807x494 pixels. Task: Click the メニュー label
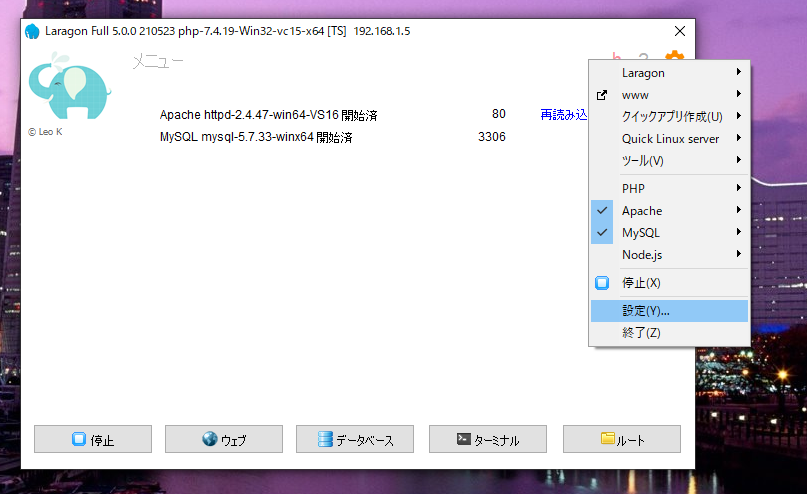pyautogui.click(x=158, y=62)
